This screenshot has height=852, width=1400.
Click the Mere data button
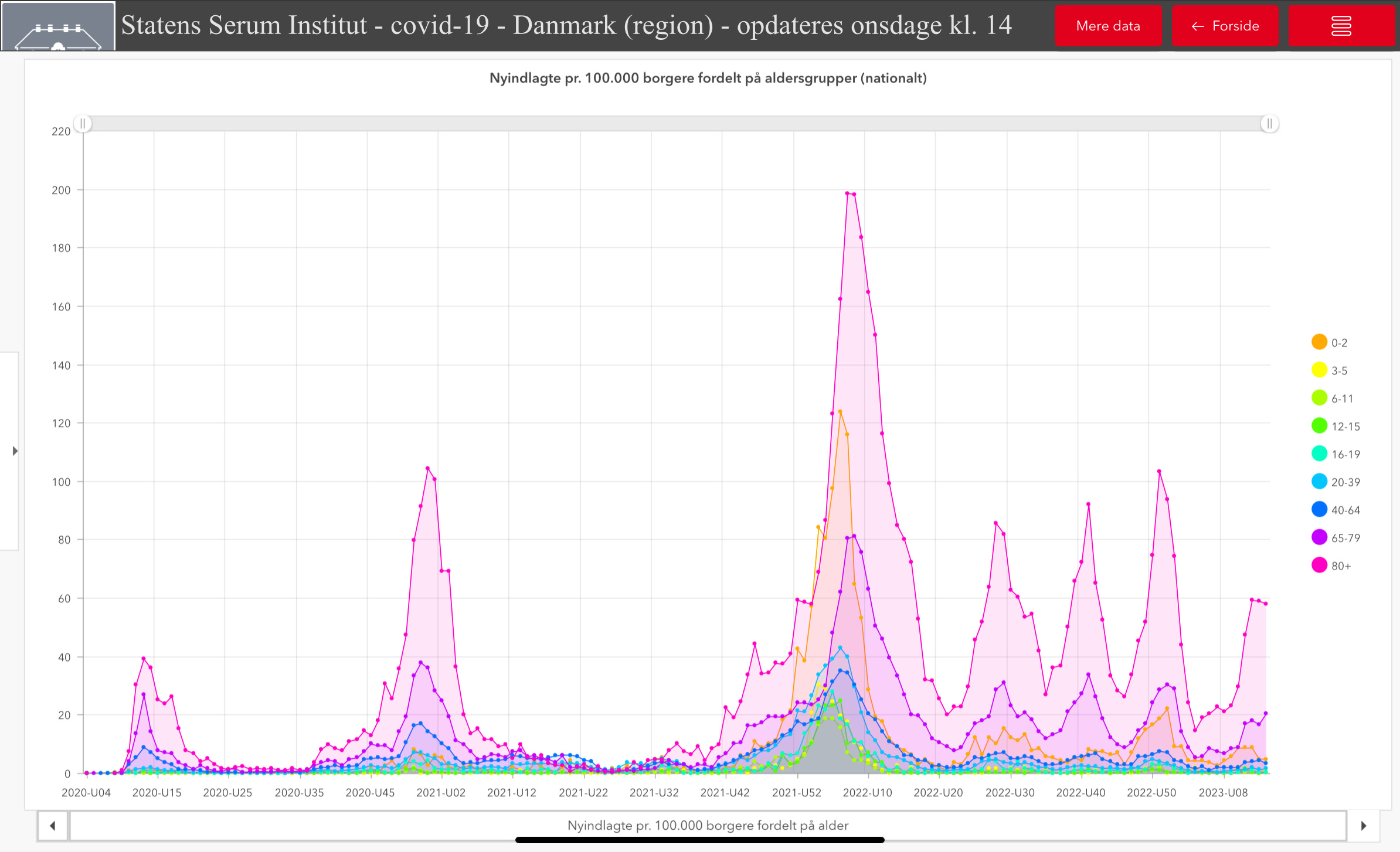click(x=1107, y=26)
